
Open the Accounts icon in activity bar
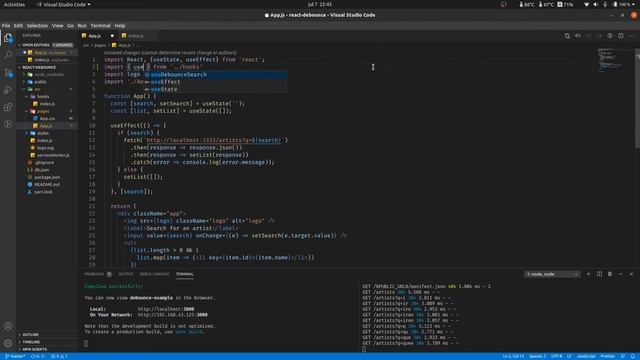[8, 326]
